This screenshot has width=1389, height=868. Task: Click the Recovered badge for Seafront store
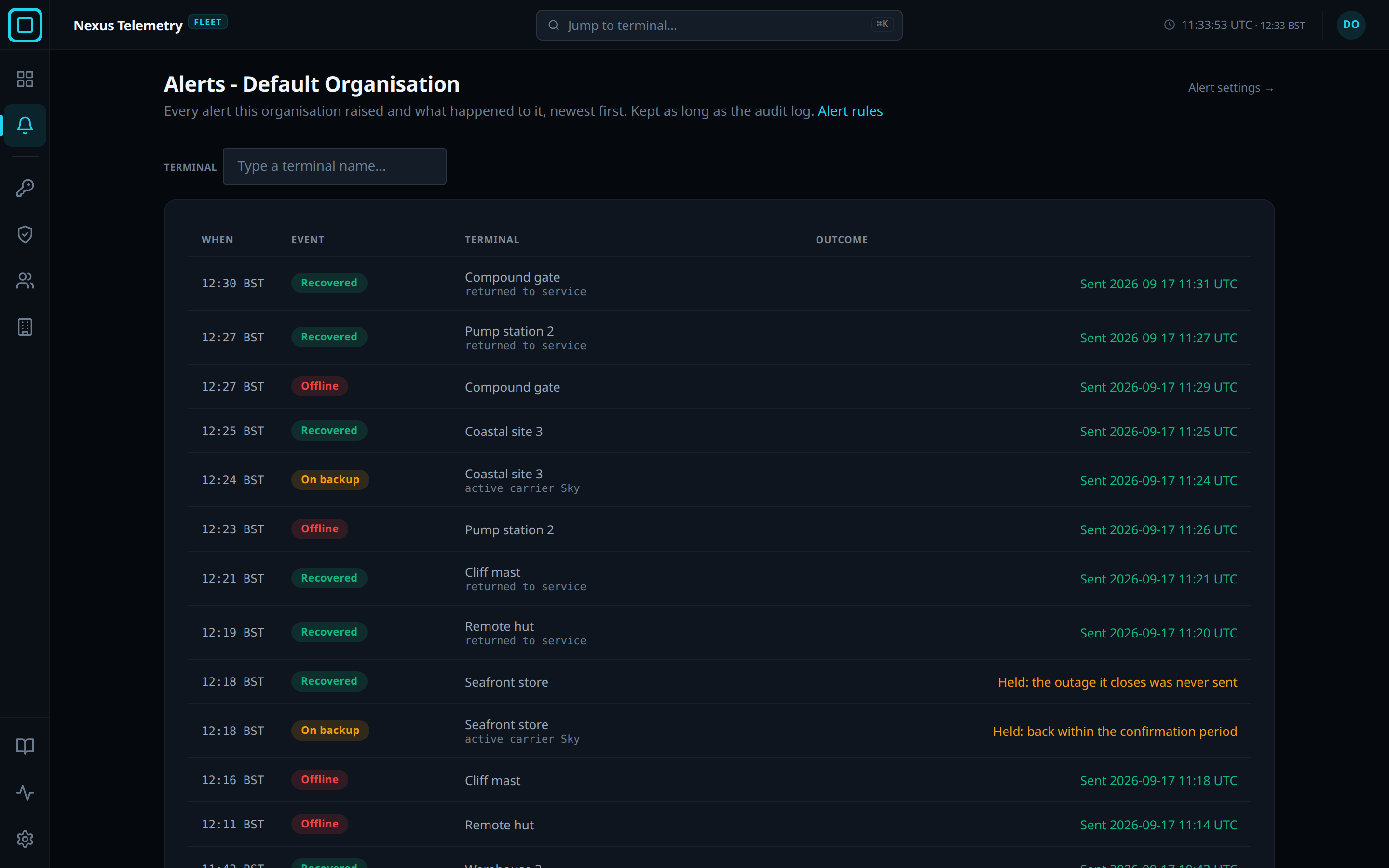click(329, 681)
